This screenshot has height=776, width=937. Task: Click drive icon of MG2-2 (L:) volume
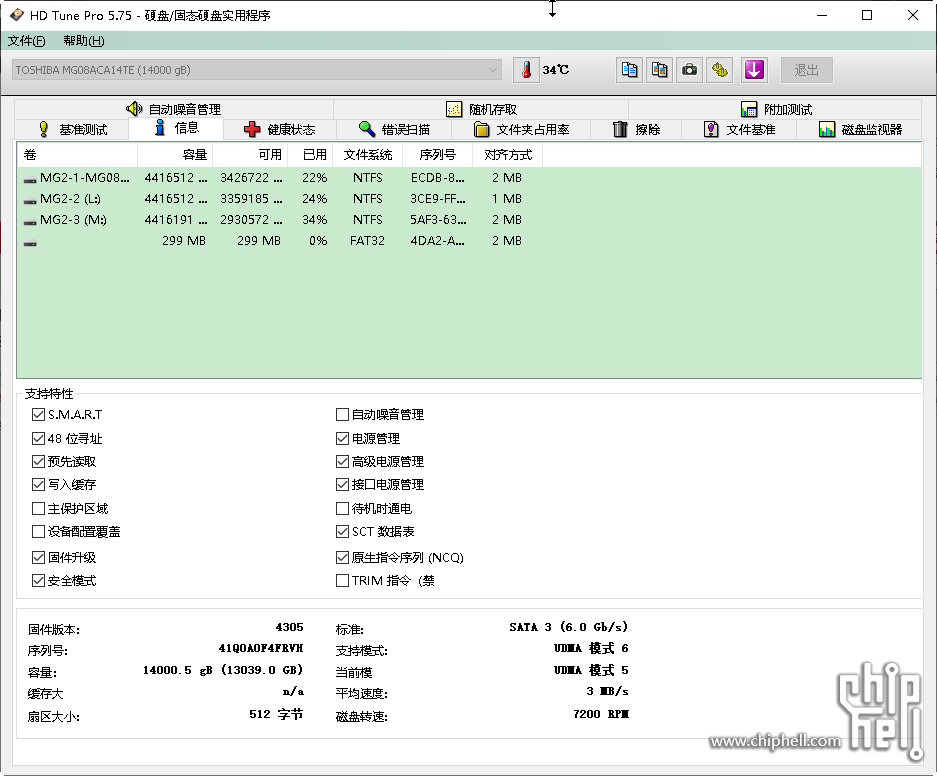coord(30,200)
